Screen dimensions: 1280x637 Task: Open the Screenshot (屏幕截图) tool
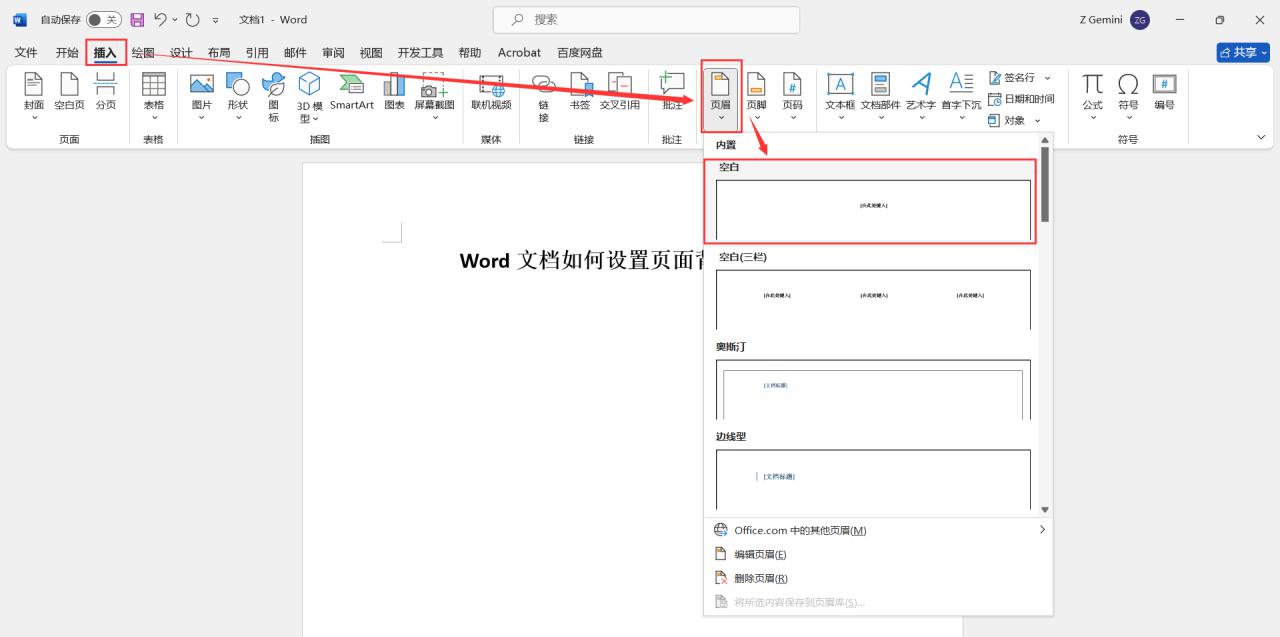(434, 96)
